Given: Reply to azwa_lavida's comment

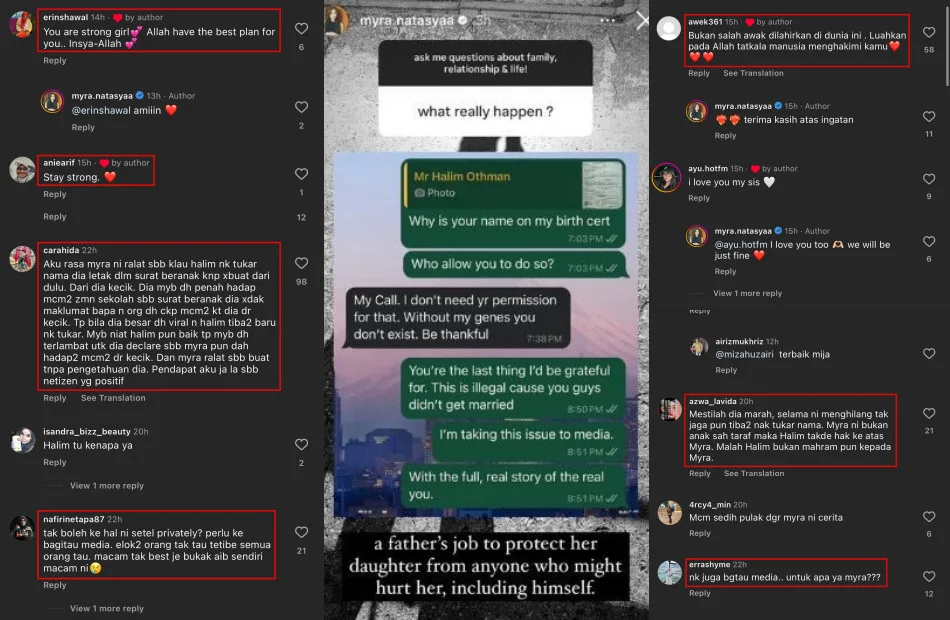Looking at the screenshot, I should coord(700,473).
